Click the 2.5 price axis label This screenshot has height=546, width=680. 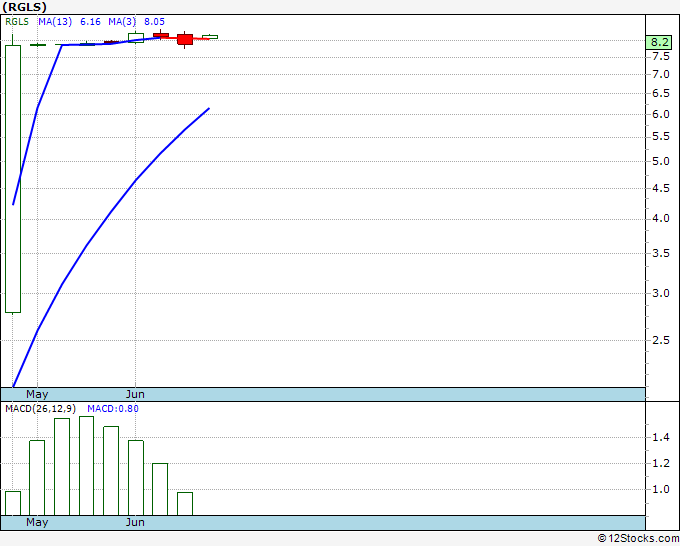tap(661, 340)
